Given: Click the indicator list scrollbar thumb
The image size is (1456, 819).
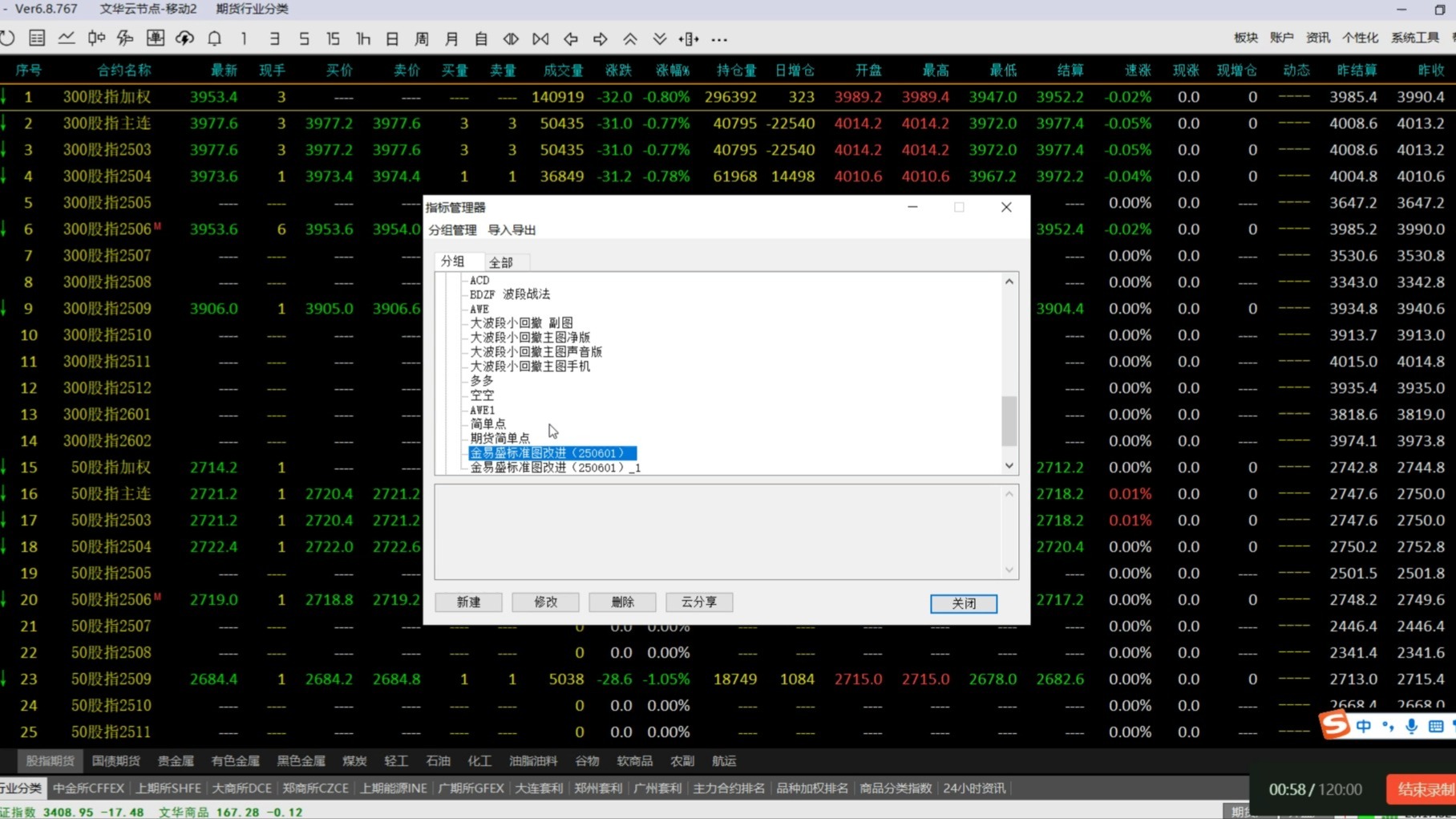Looking at the screenshot, I should click(1009, 420).
